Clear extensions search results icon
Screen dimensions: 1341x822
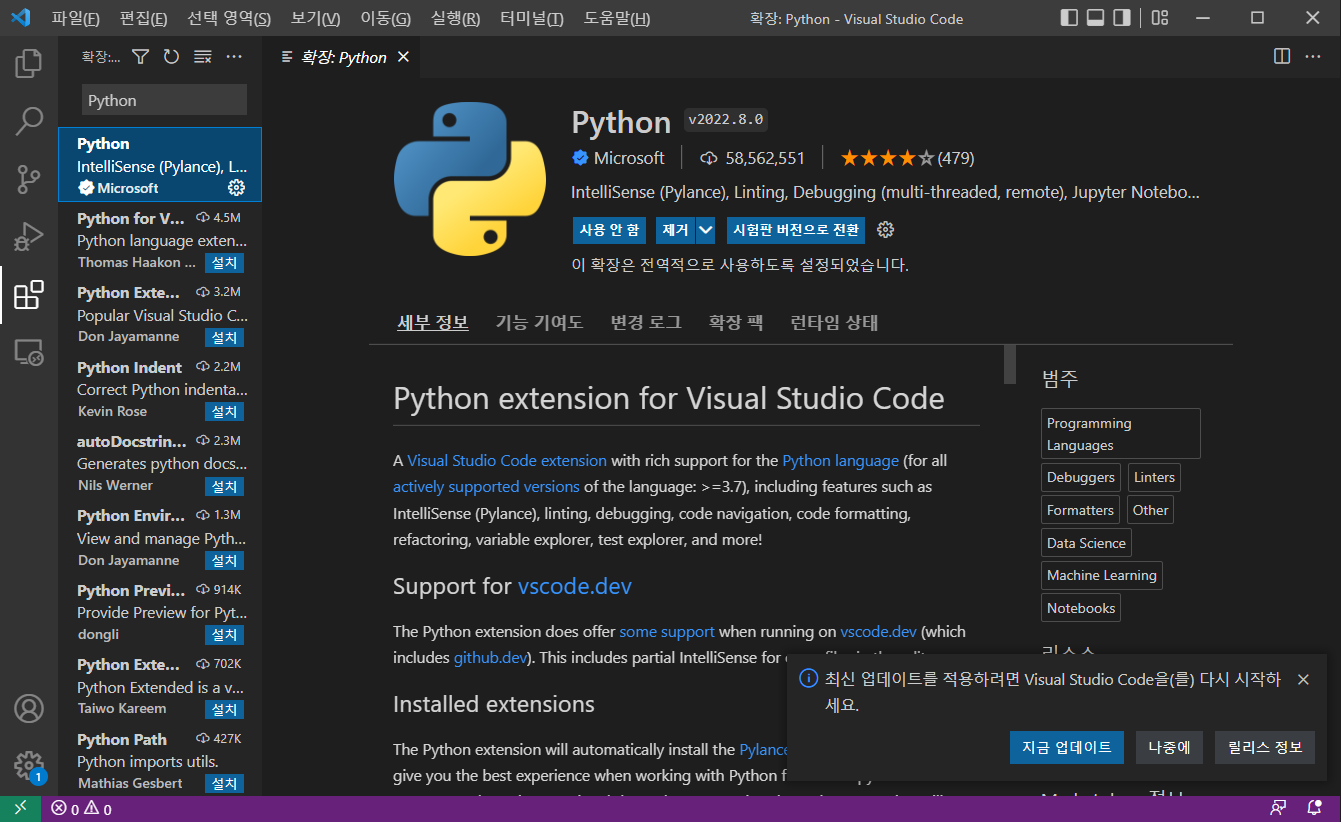coord(203,57)
